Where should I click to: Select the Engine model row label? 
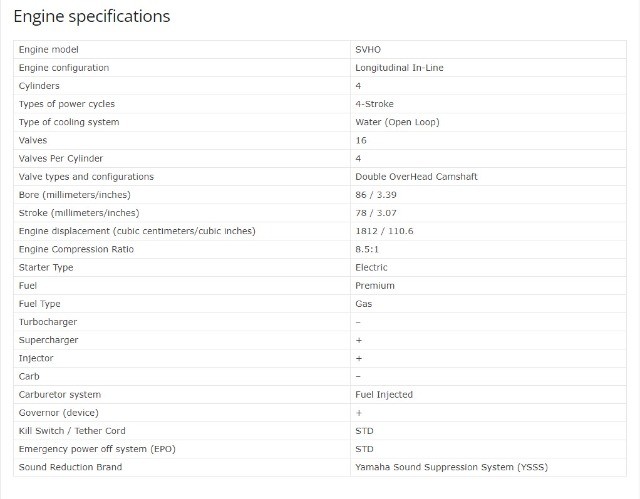[49, 50]
